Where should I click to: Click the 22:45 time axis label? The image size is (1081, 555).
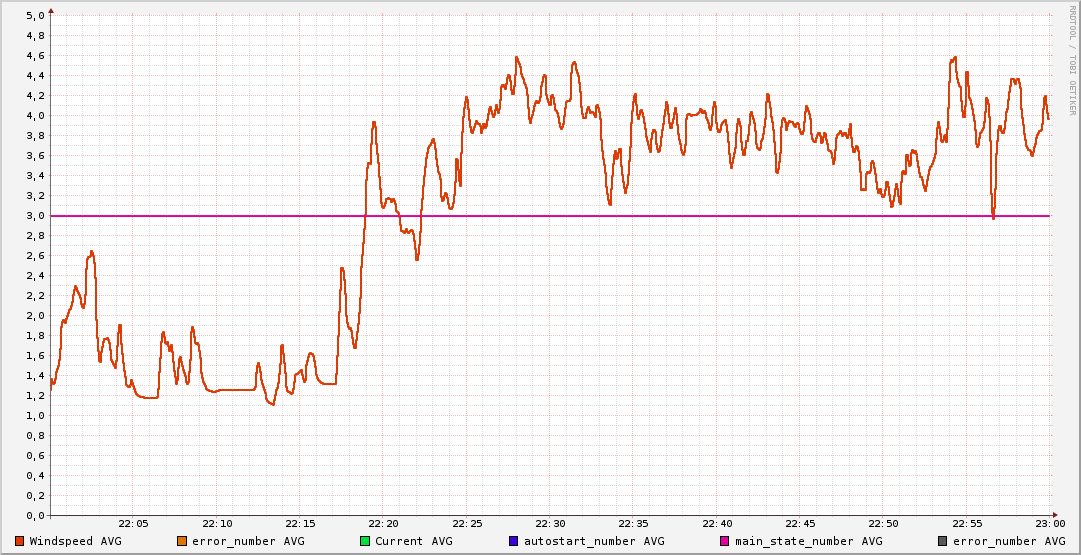(800, 524)
